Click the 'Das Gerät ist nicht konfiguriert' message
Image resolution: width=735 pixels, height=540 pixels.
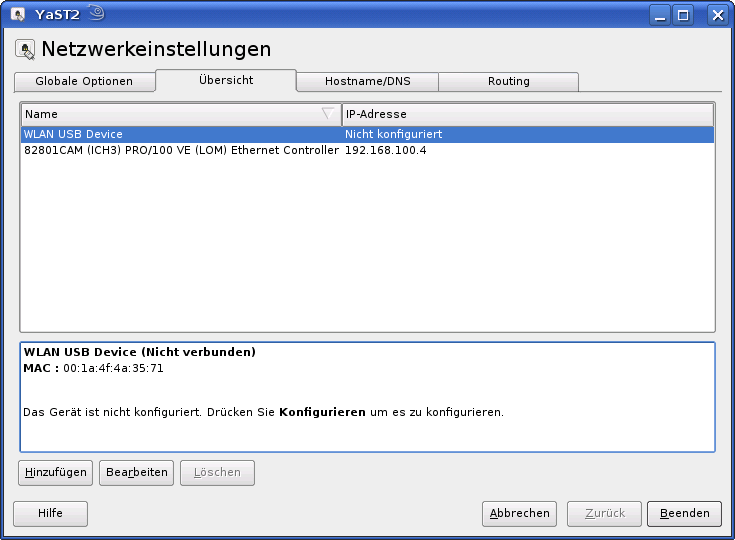click(x=263, y=412)
